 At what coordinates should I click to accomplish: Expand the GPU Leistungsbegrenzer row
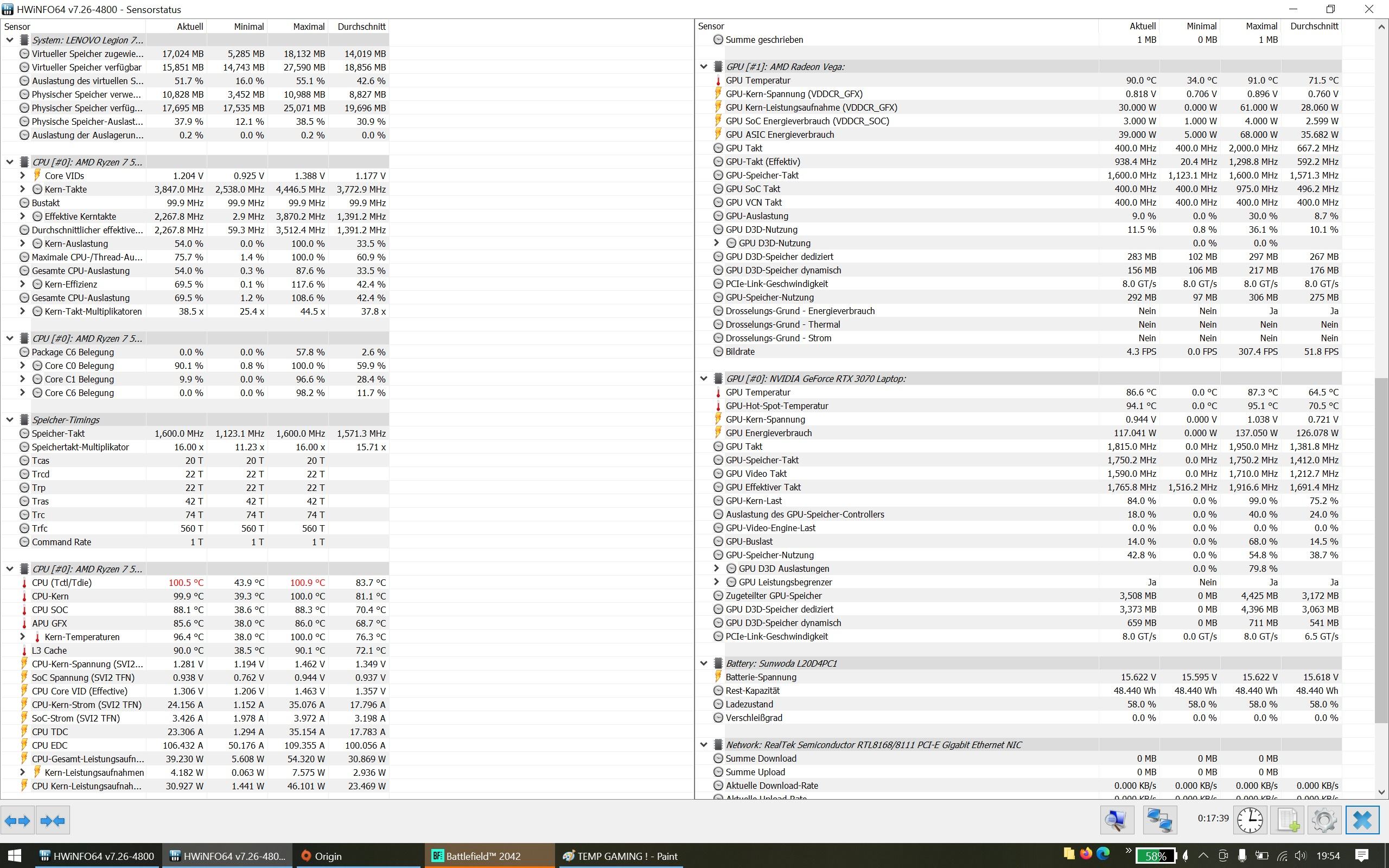pos(716,582)
